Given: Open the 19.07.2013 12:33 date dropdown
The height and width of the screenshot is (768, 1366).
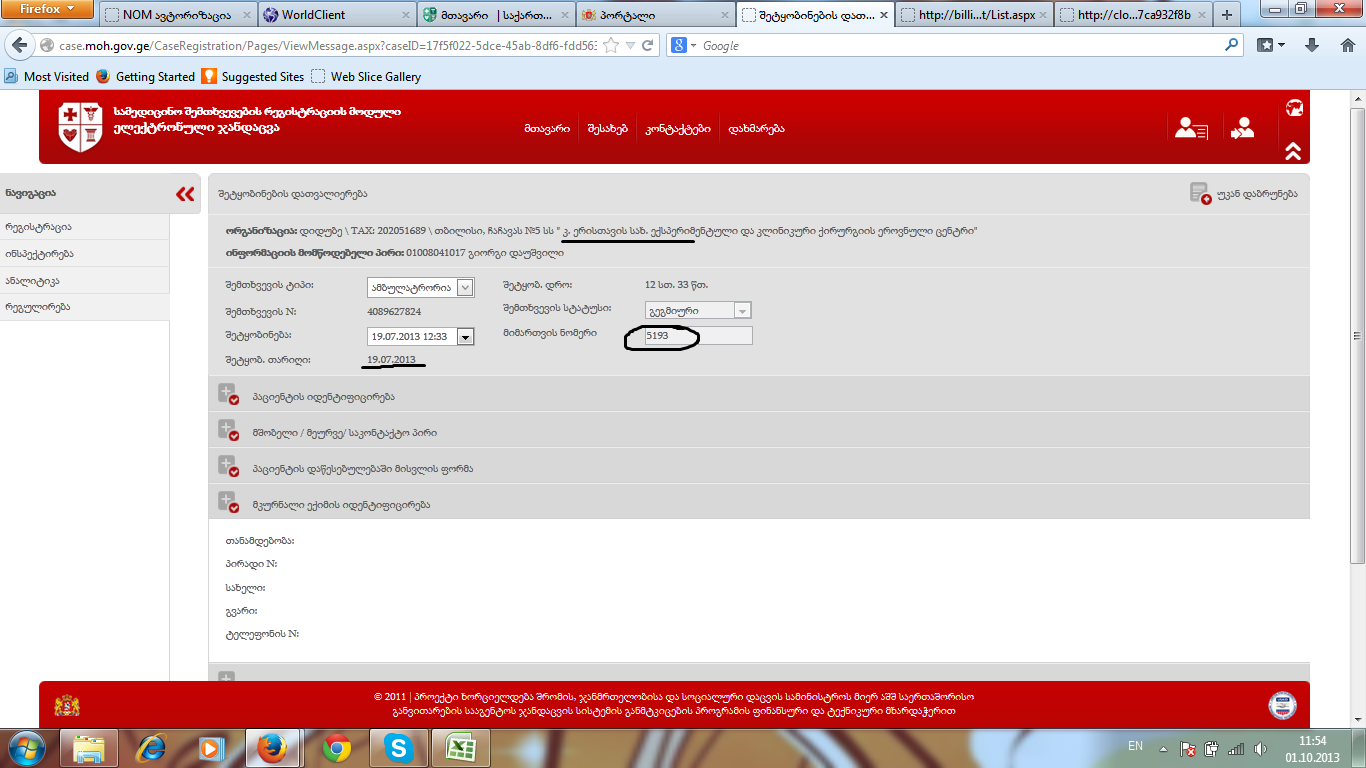Looking at the screenshot, I should tap(465, 337).
